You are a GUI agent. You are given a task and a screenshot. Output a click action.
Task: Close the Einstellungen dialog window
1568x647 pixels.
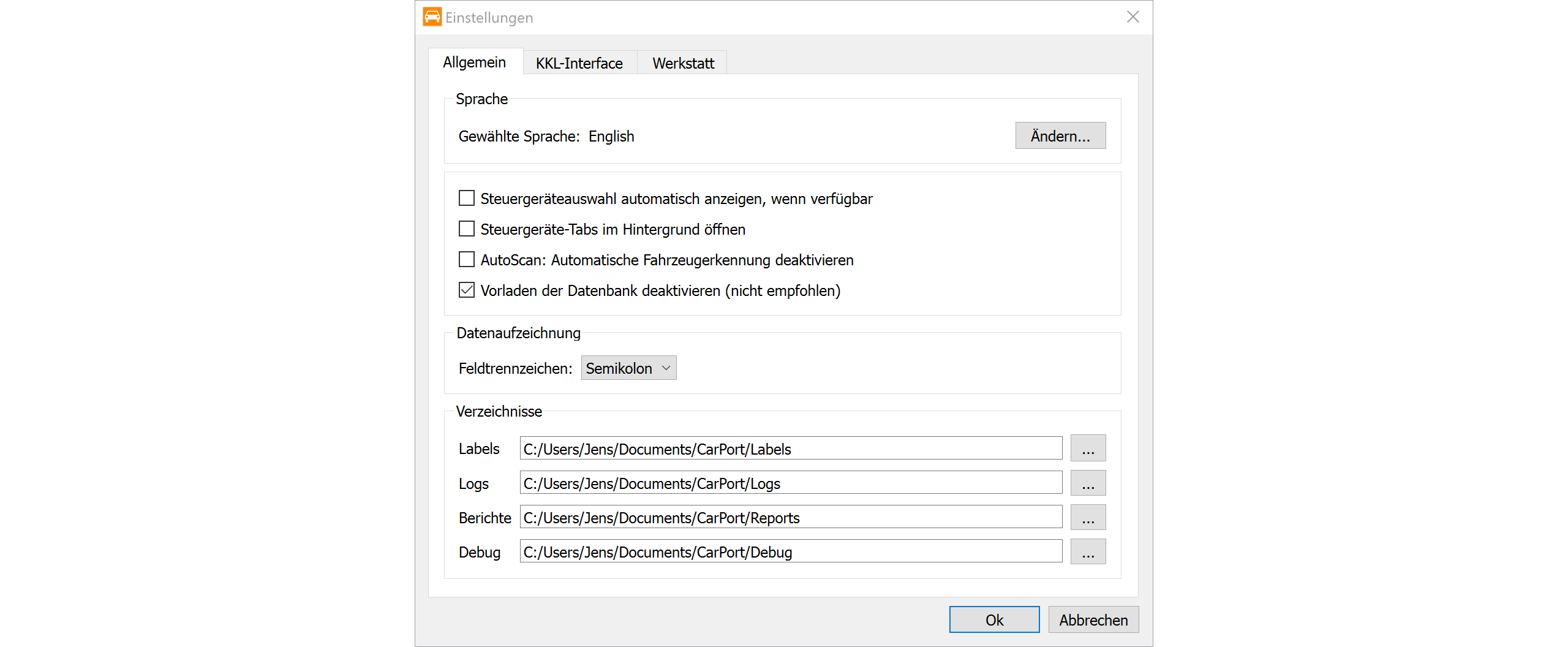[1133, 17]
